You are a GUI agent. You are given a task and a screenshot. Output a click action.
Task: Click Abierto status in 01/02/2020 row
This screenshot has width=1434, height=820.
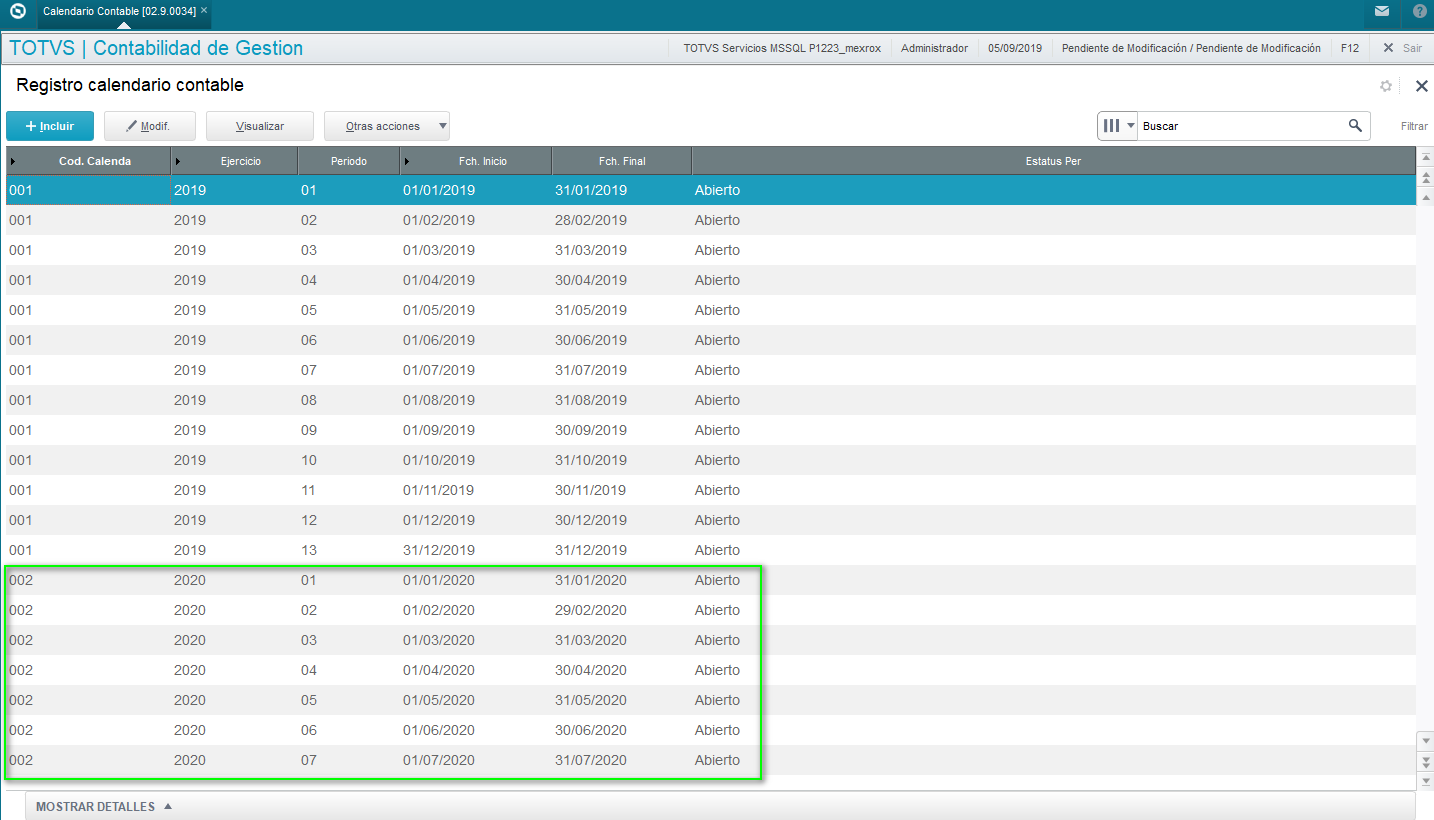coord(717,610)
